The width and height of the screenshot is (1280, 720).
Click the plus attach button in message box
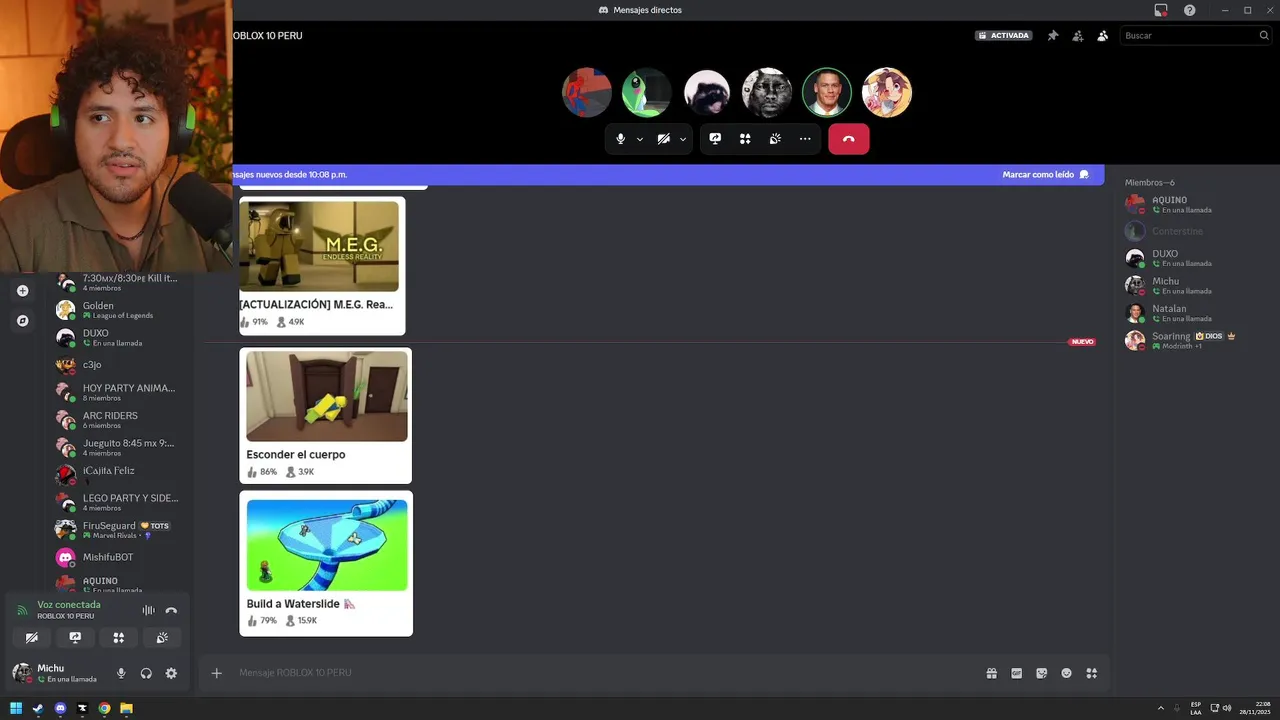click(x=216, y=673)
